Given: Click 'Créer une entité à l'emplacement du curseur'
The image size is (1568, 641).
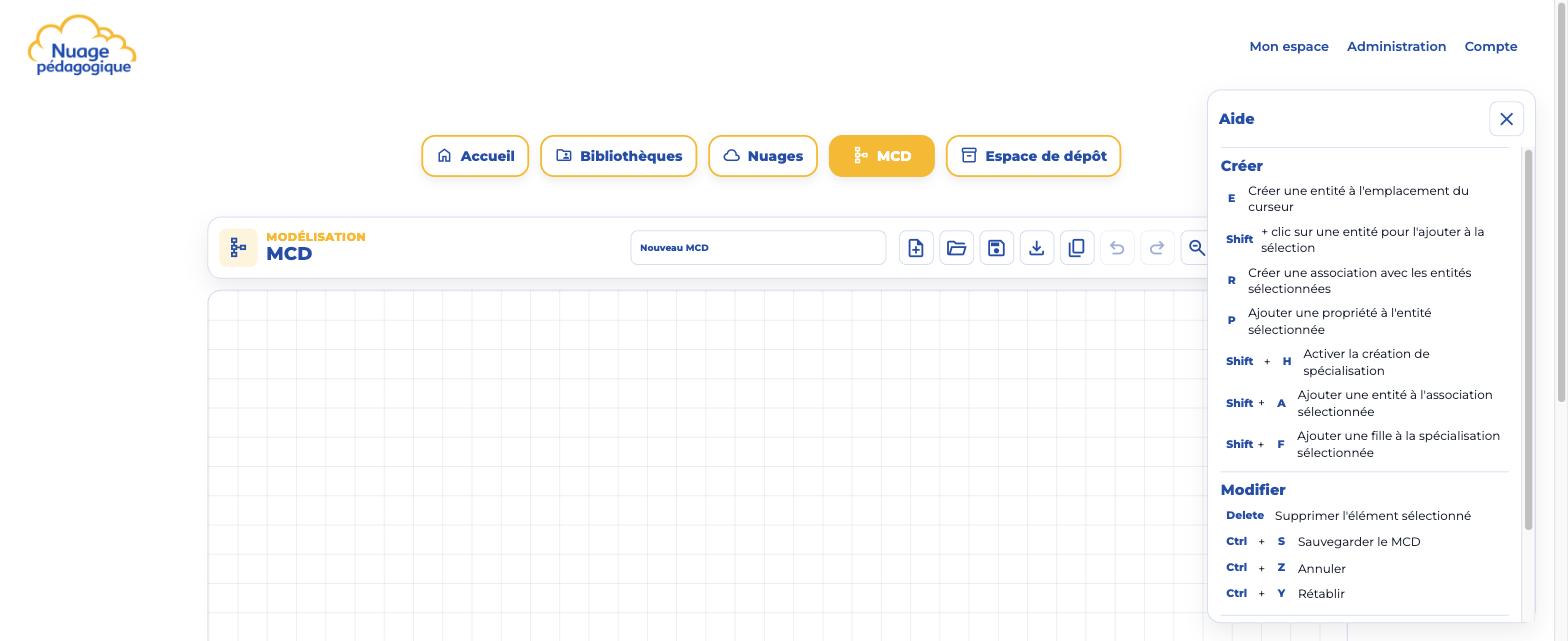Looking at the screenshot, I should pos(1358,199).
